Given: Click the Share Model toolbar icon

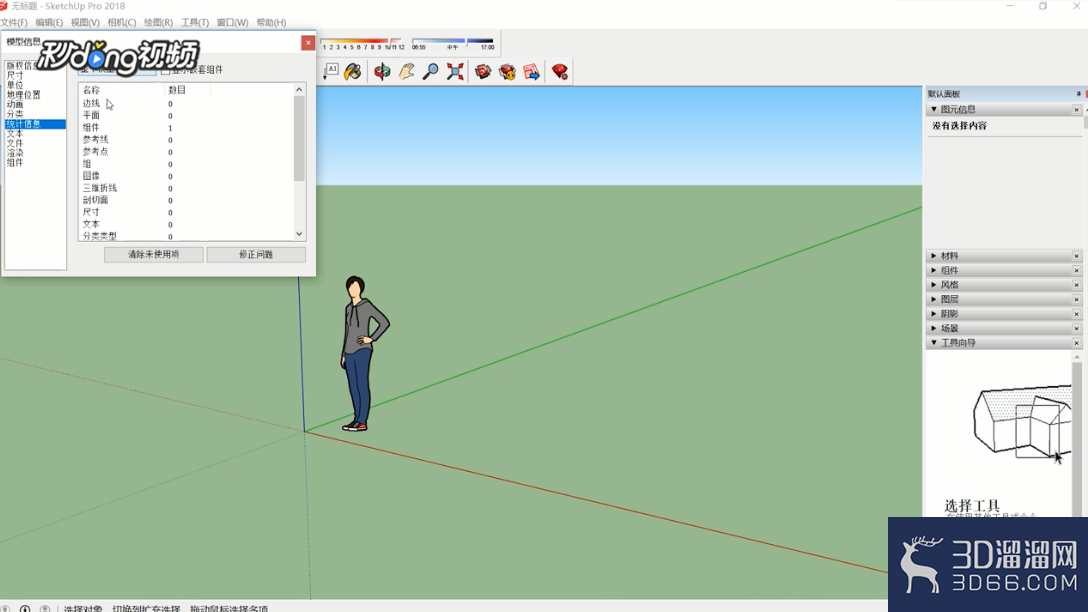Looking at the screenshot, I should click(507, 71).
